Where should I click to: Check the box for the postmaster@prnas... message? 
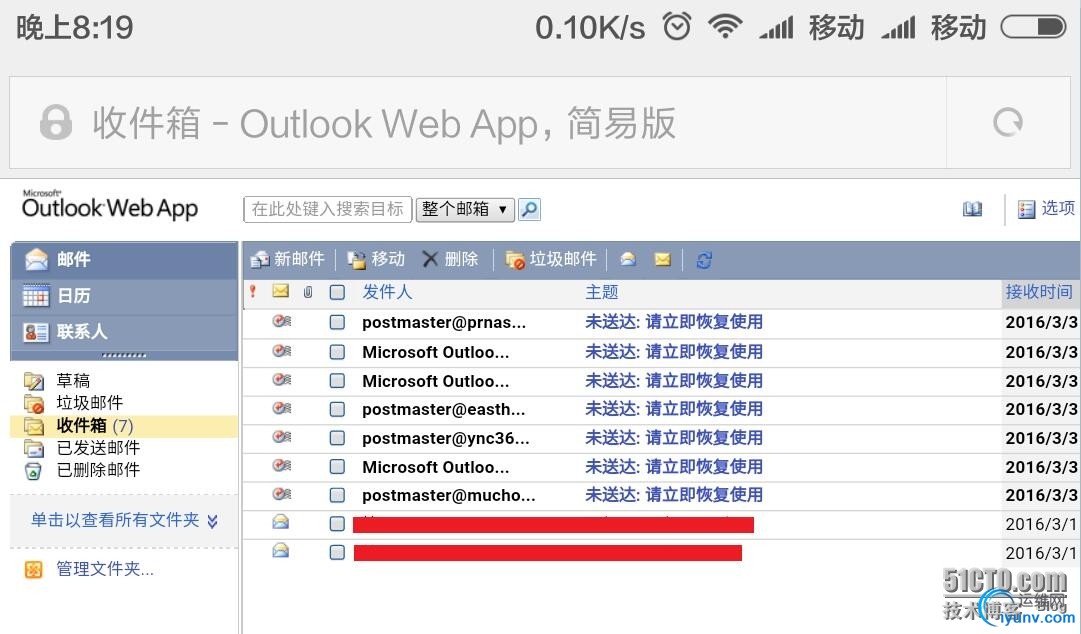click(337, 322)
